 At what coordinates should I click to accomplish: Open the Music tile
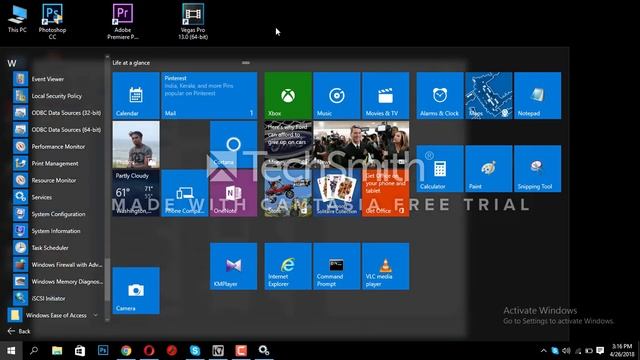tap(337, 96)
